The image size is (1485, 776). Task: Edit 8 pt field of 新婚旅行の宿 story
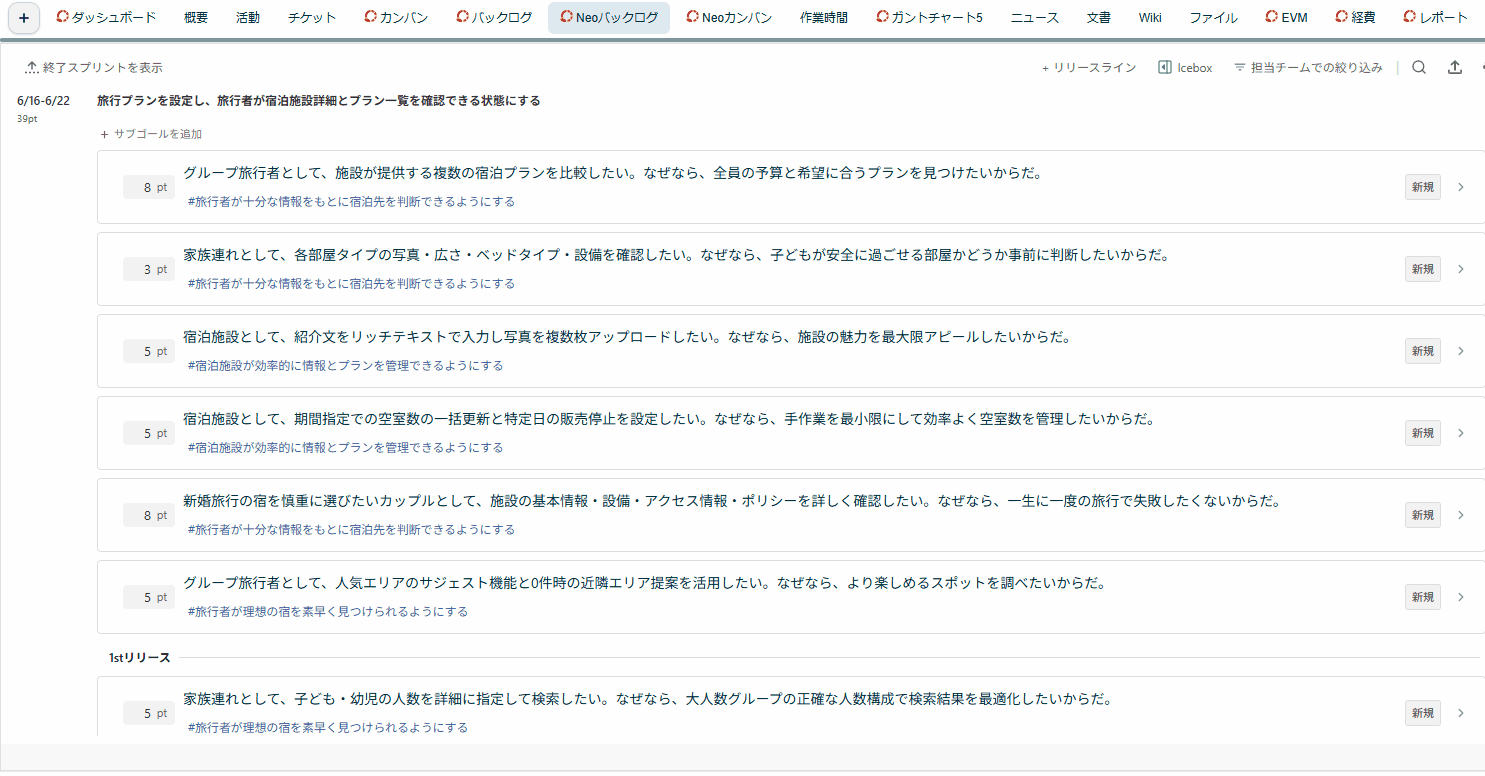(149, 515)
